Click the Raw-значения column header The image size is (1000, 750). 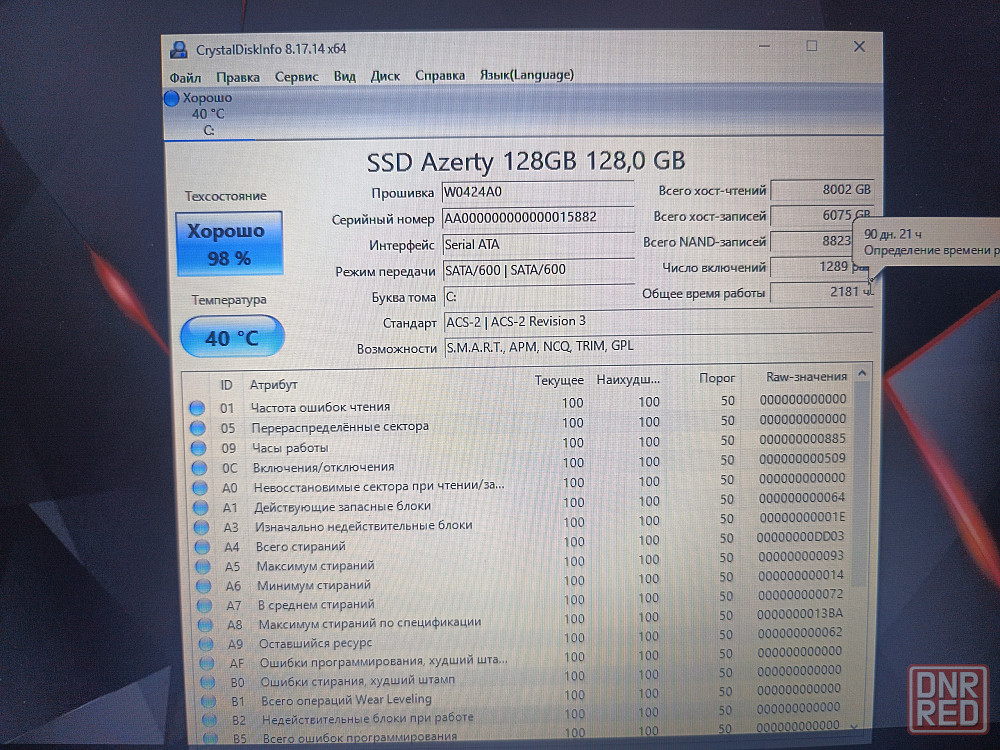pos(806,377)
